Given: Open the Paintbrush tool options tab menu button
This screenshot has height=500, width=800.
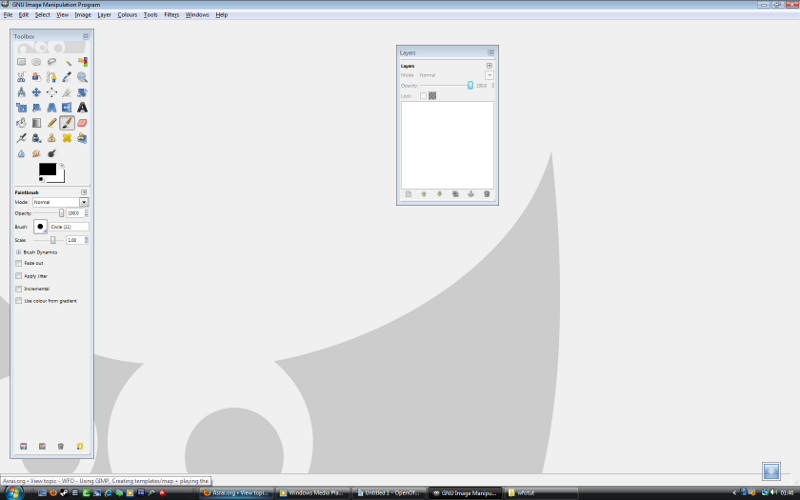Looking at the screenshot, I should pos(84,192).
